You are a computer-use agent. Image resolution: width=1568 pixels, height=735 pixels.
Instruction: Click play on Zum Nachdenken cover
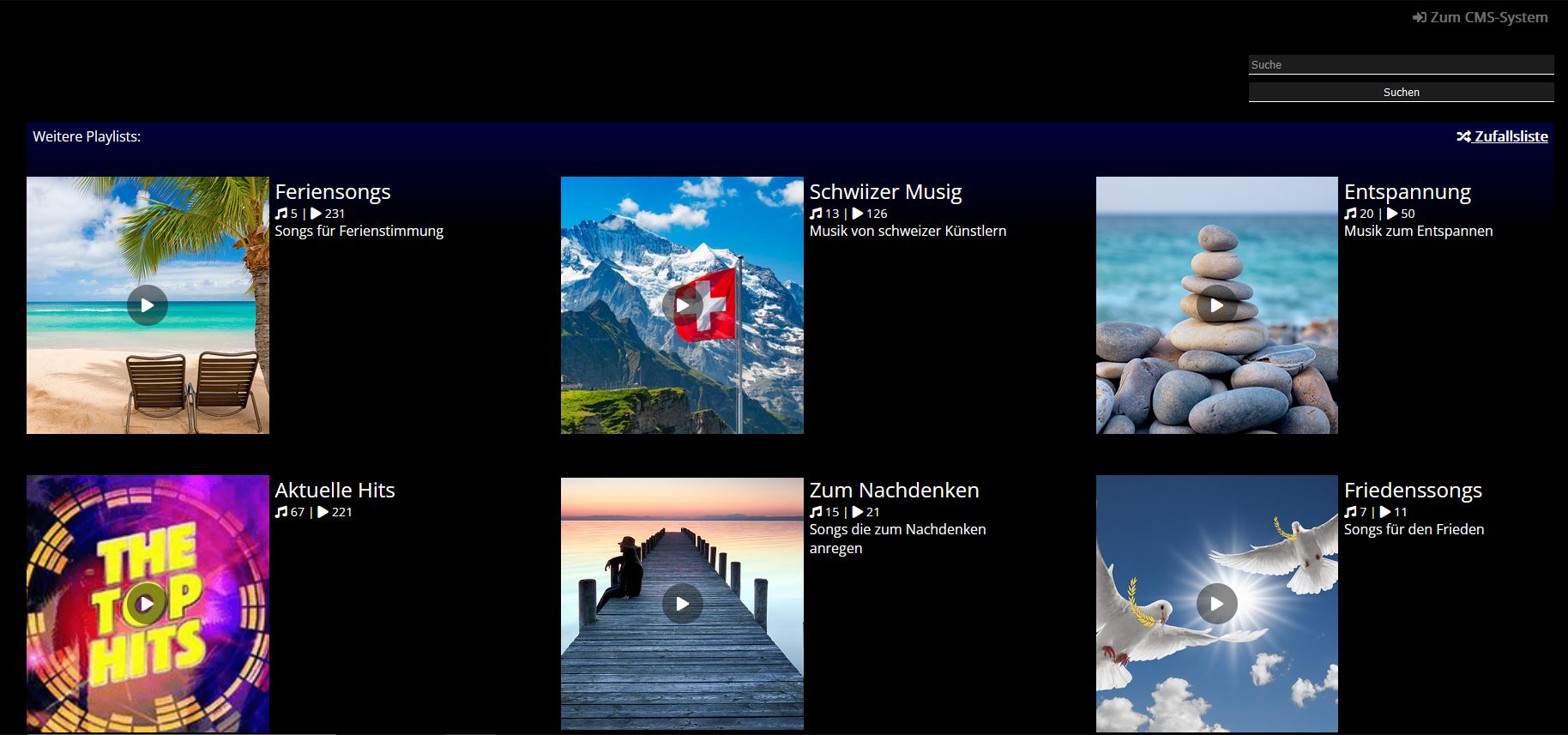(682, 604)
